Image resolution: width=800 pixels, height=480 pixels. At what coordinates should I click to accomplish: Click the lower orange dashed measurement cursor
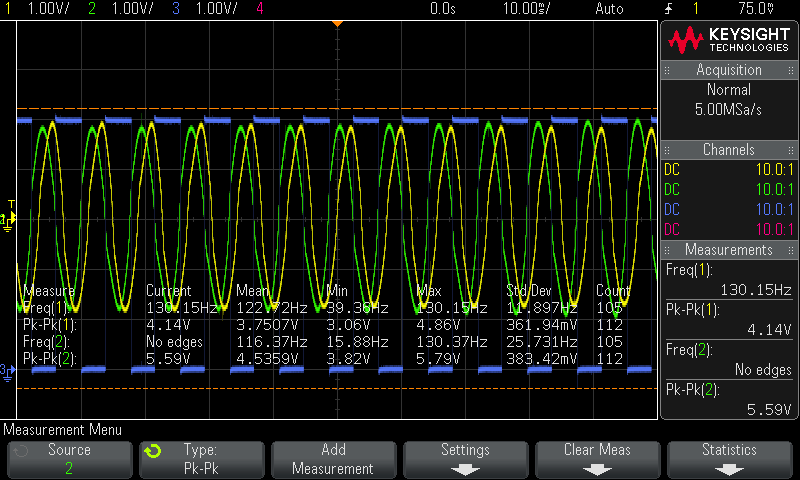(337, 389)
